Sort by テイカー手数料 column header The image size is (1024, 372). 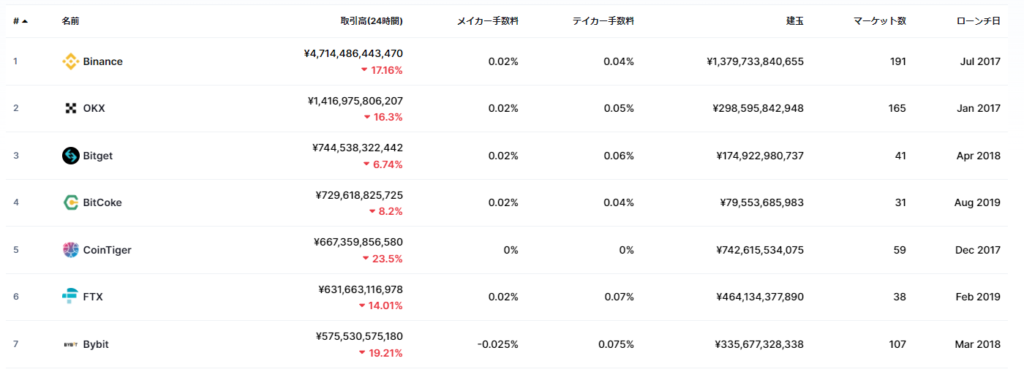[603, 21]
